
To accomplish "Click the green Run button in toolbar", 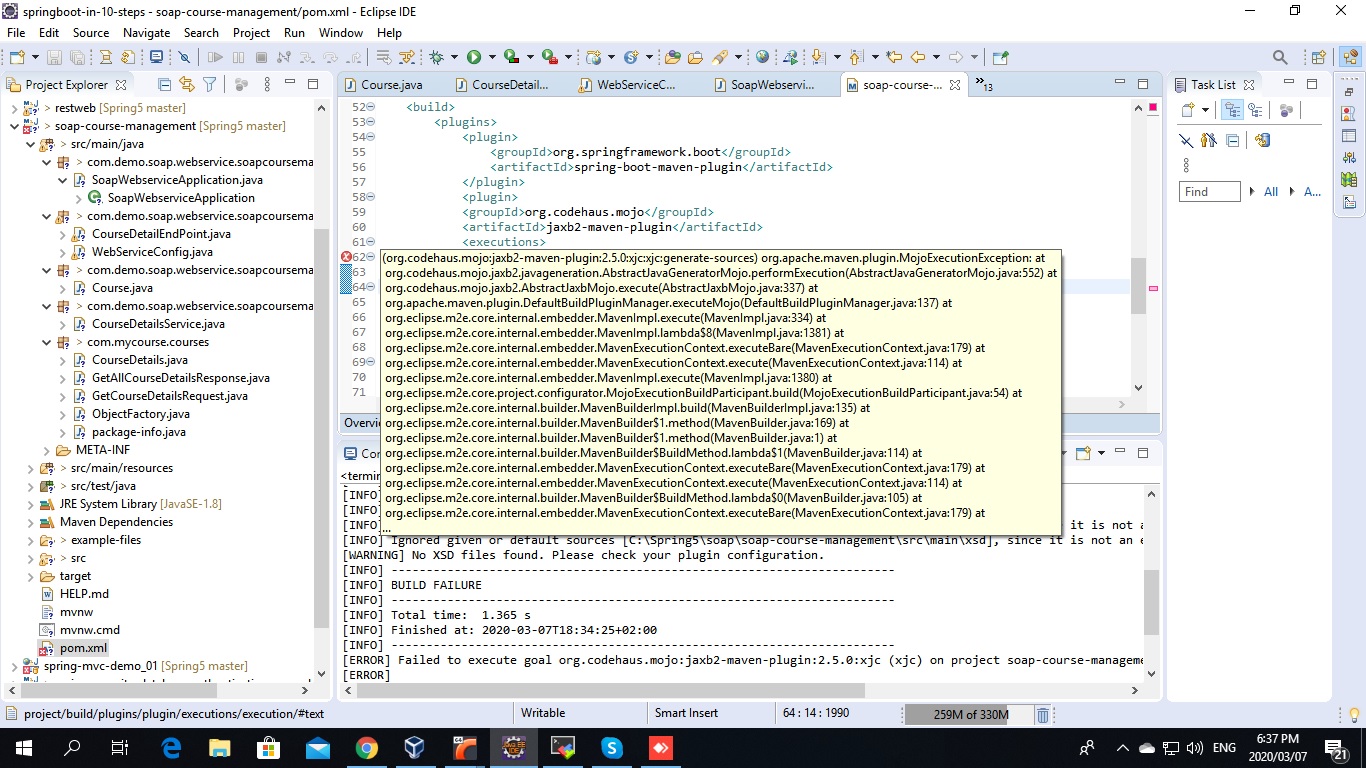I will click(x=474, y=58).
